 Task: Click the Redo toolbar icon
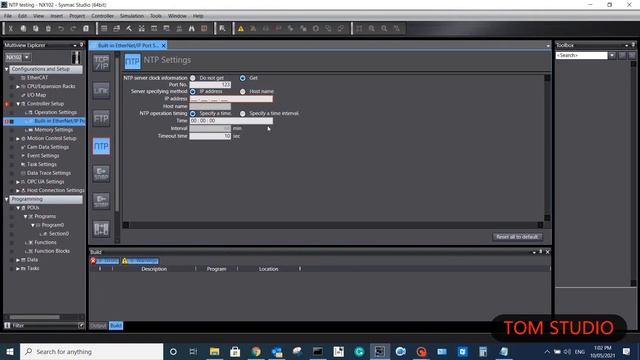tap(73, 29)
